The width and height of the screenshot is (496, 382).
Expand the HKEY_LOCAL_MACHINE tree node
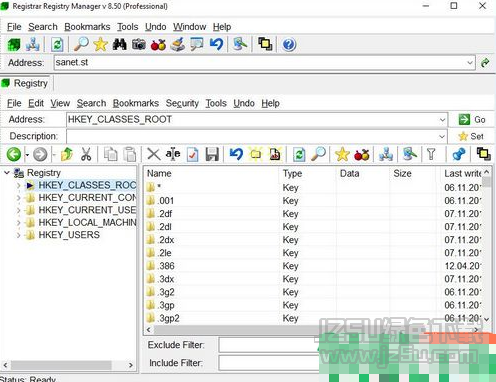coord(18,223)
